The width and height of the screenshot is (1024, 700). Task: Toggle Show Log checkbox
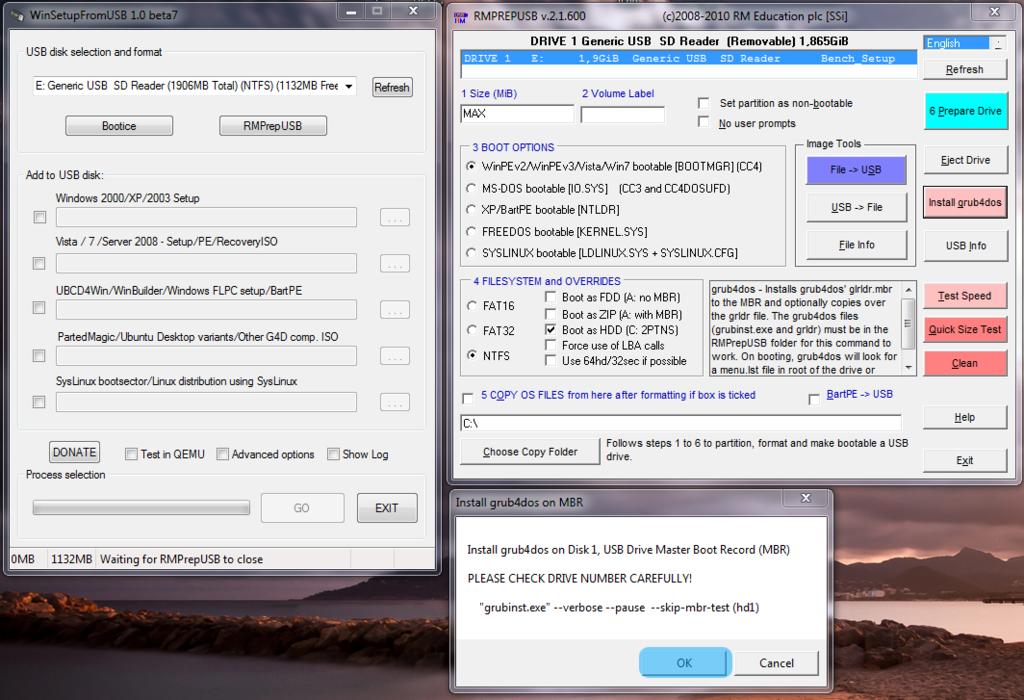click(334, 454)
